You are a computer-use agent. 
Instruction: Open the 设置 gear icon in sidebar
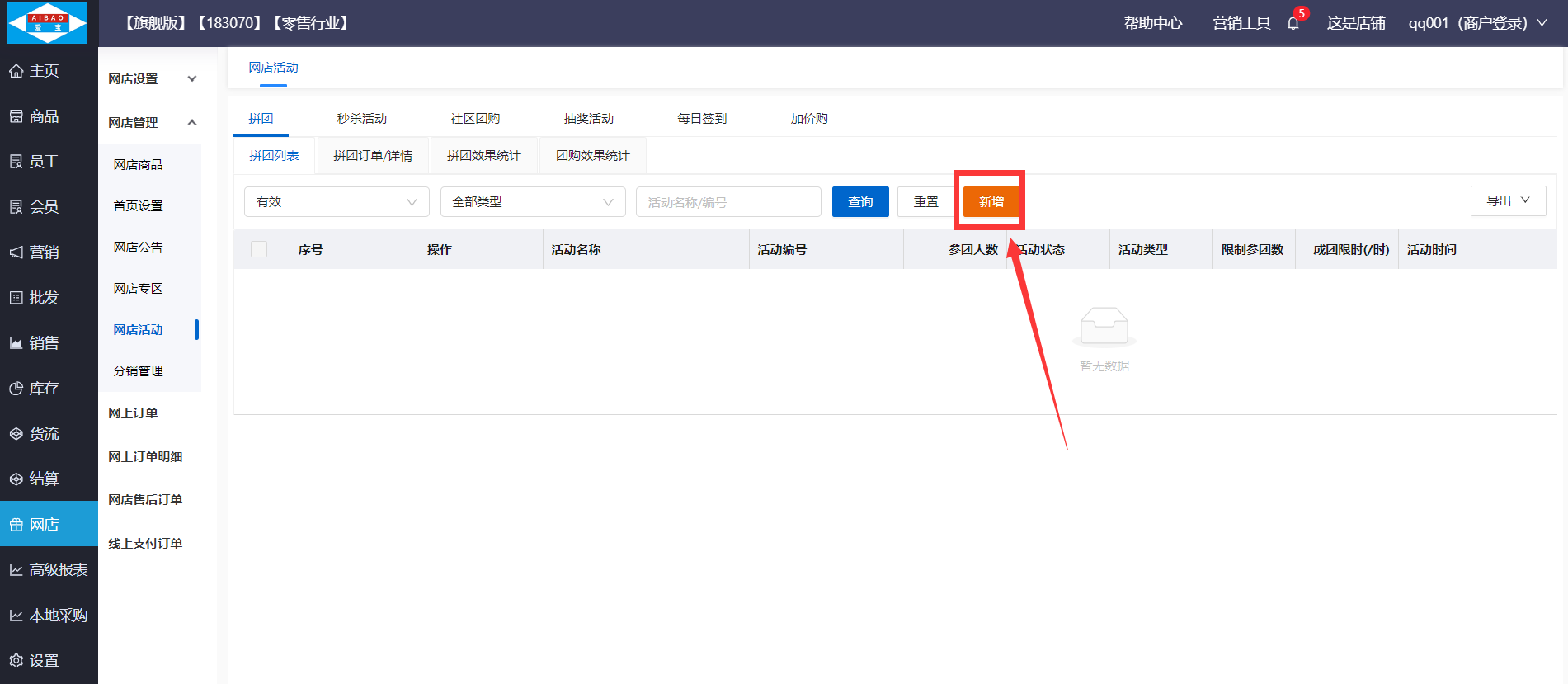[x=16, y=661]
